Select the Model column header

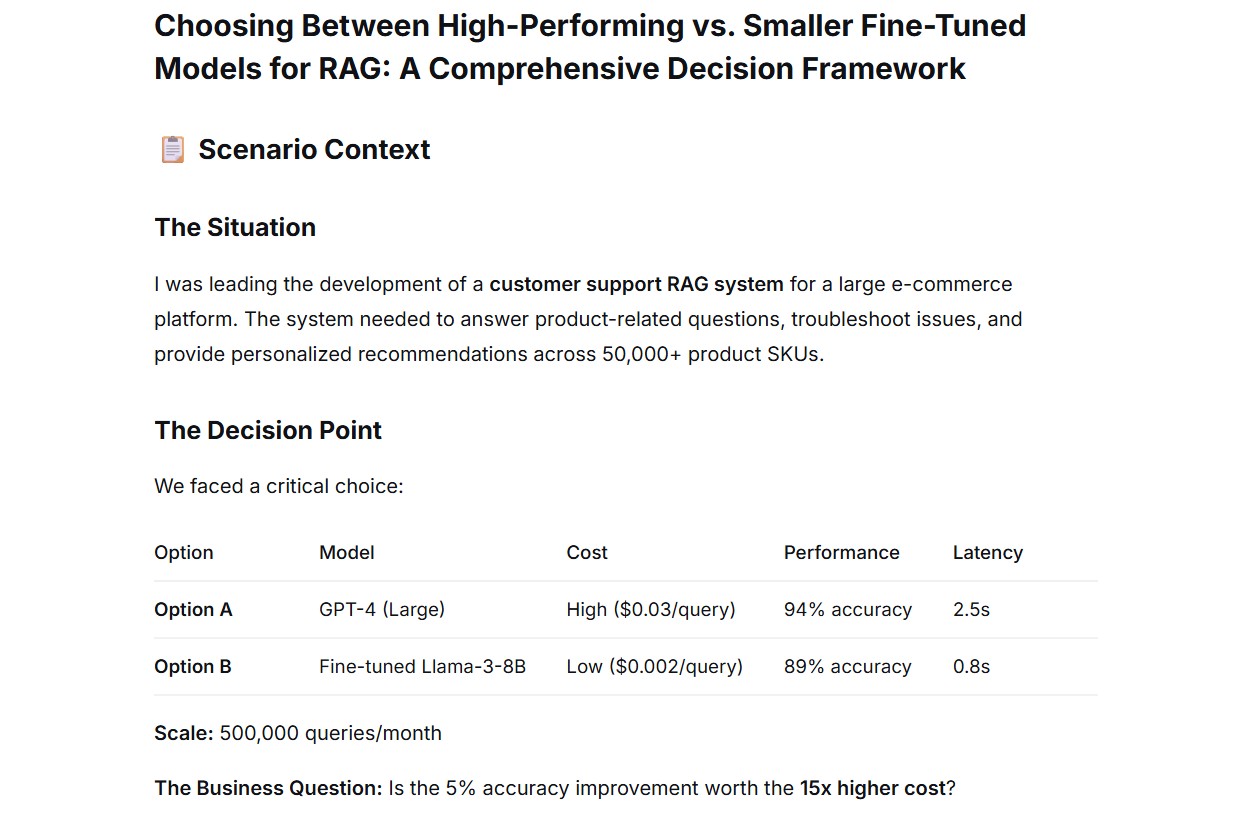[x=347, y=553]
